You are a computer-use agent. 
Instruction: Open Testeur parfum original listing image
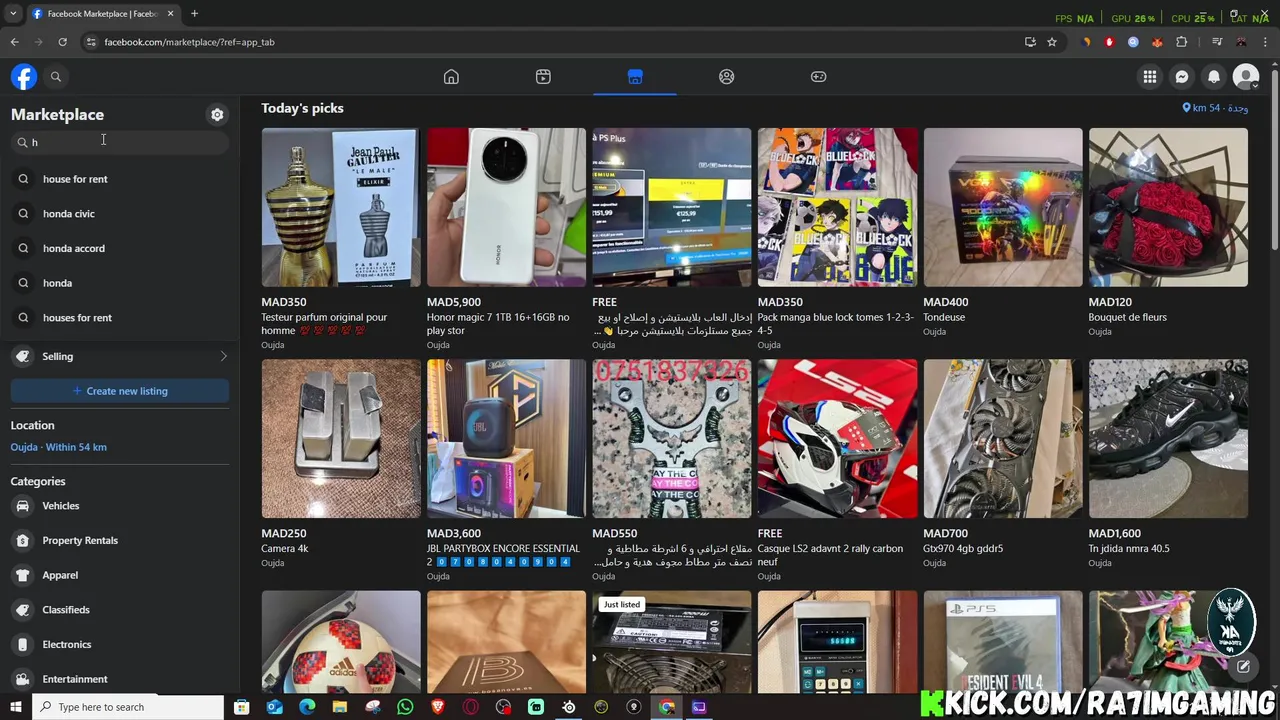(341, 207)
